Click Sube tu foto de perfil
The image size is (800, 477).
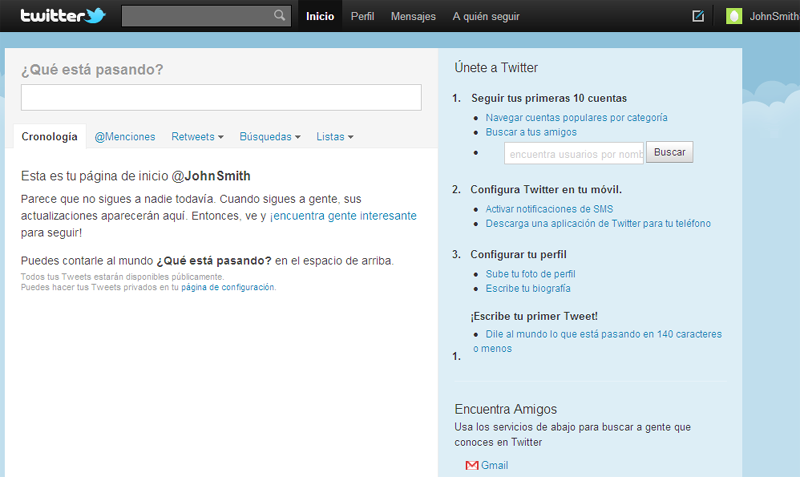pyautogui.click(x=530, y=274)
